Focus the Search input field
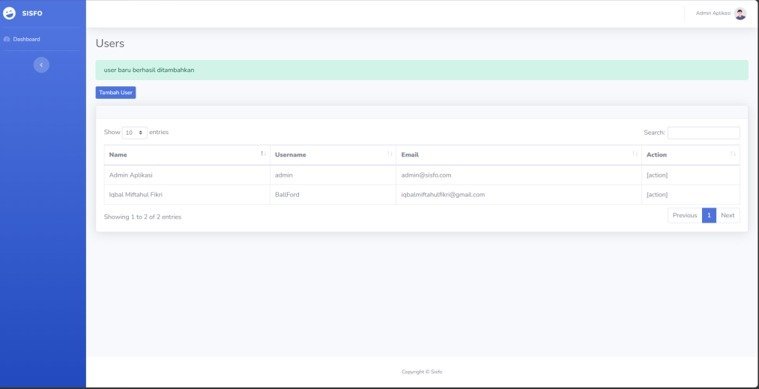Image resolution: width=759 pixels, height=389 pixels. click(x=703, y=133)
